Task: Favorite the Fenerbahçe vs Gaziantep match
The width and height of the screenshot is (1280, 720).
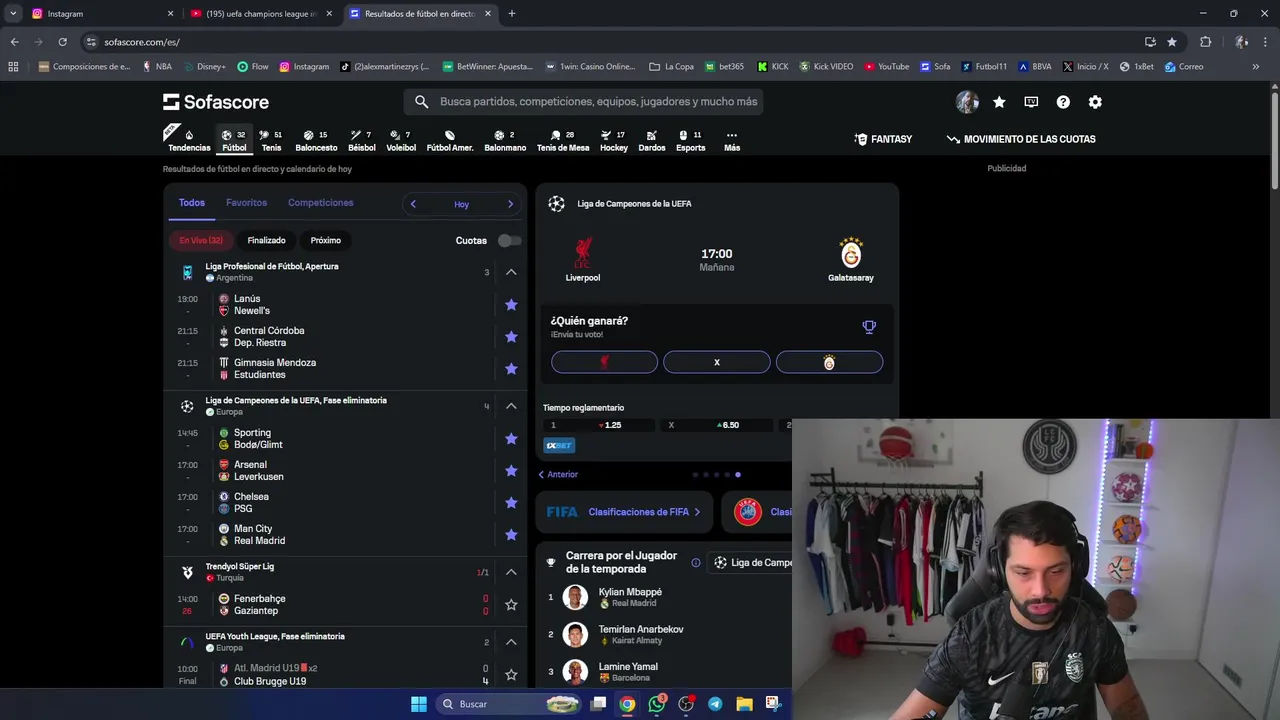Action: [x=511, y=605]
